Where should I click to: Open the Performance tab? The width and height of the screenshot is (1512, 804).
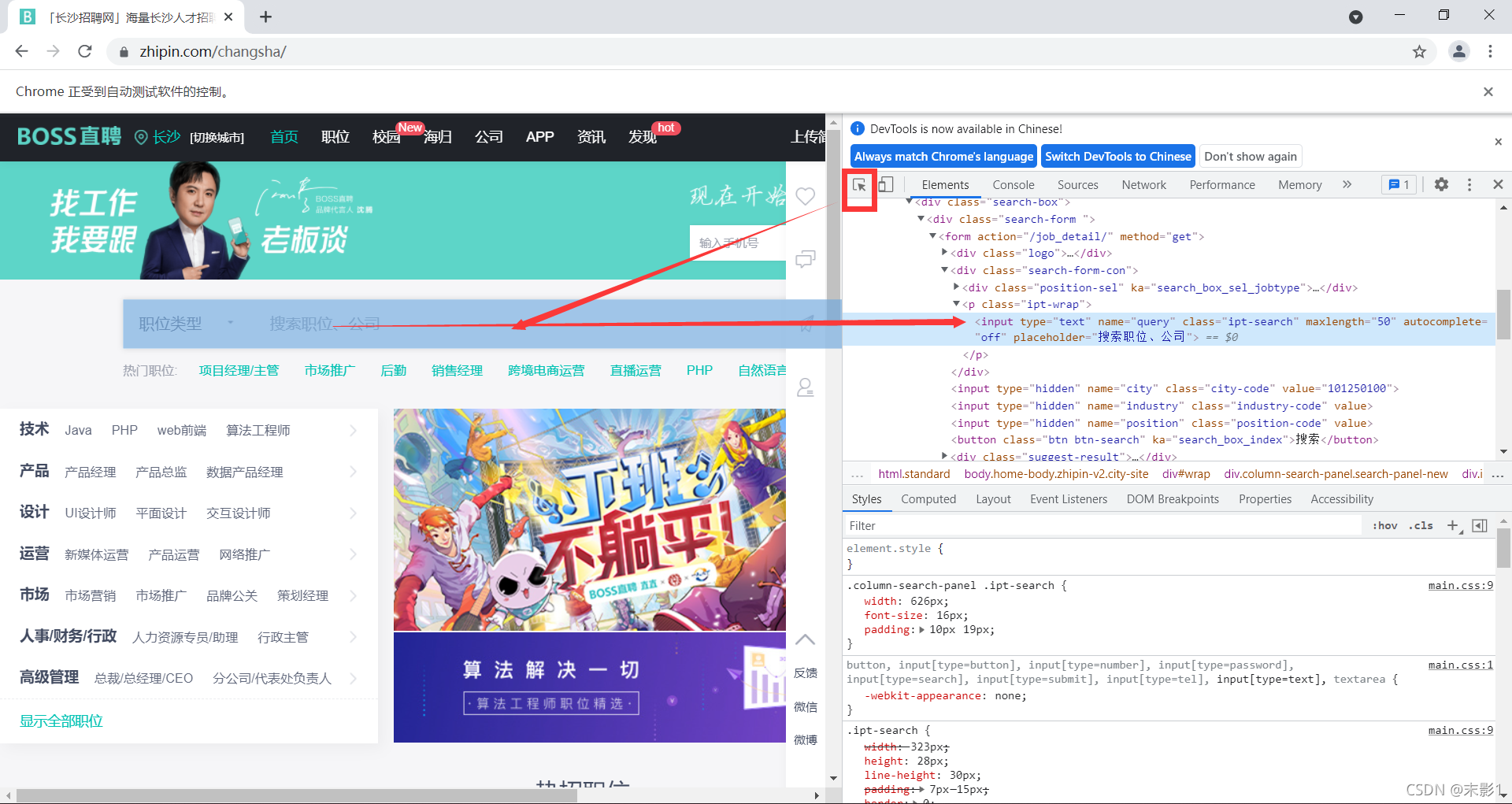[1222, 185]
